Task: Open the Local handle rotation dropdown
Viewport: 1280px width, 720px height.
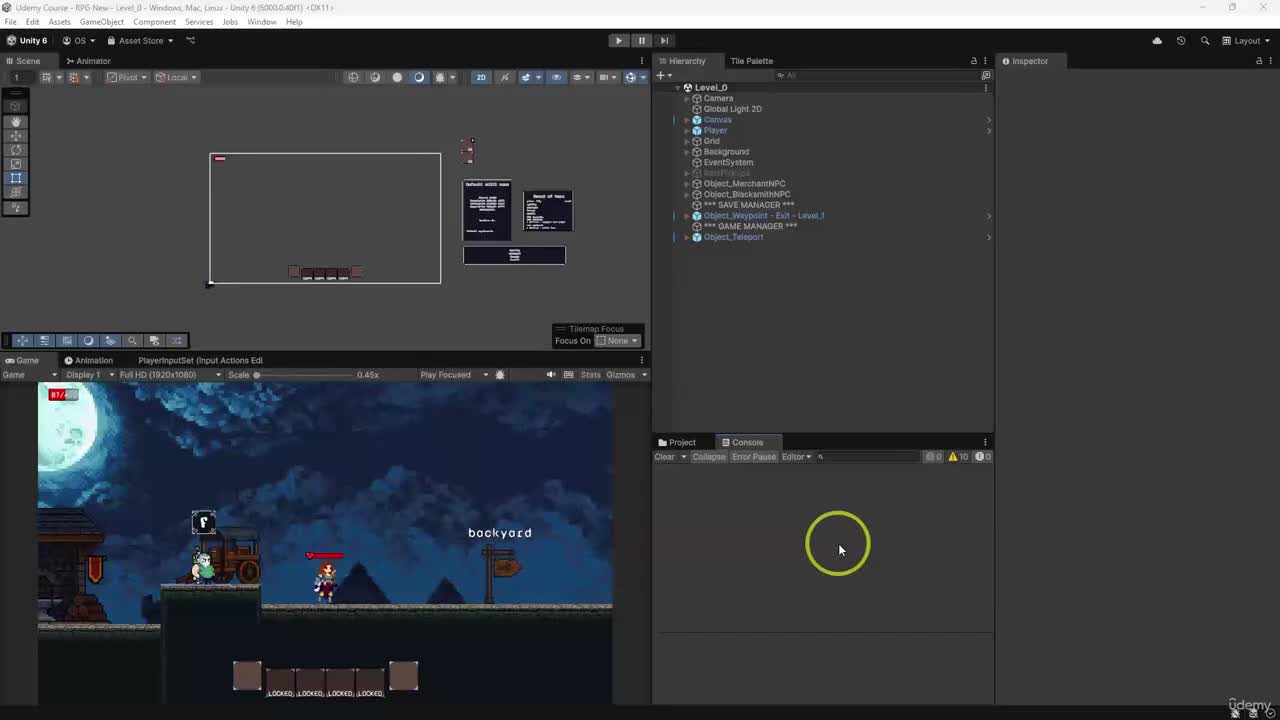Action: pyautogui.click(x=177, y=77)
